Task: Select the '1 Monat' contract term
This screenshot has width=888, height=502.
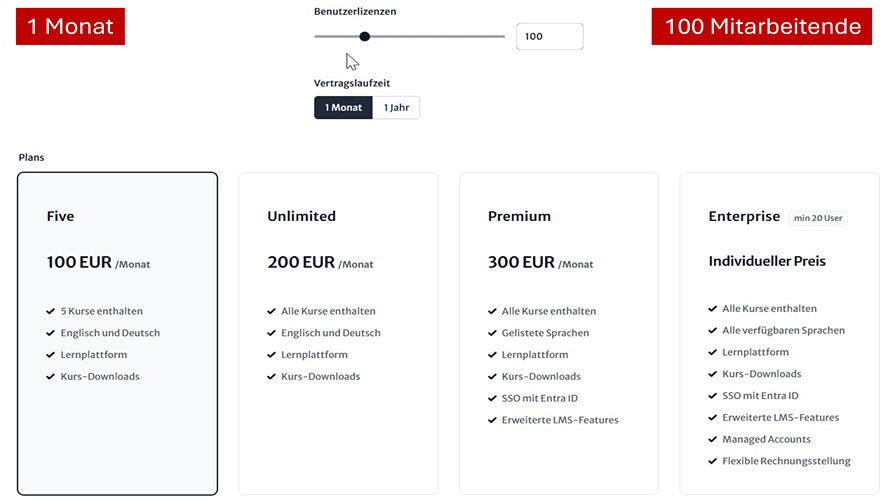Action: 343,108
